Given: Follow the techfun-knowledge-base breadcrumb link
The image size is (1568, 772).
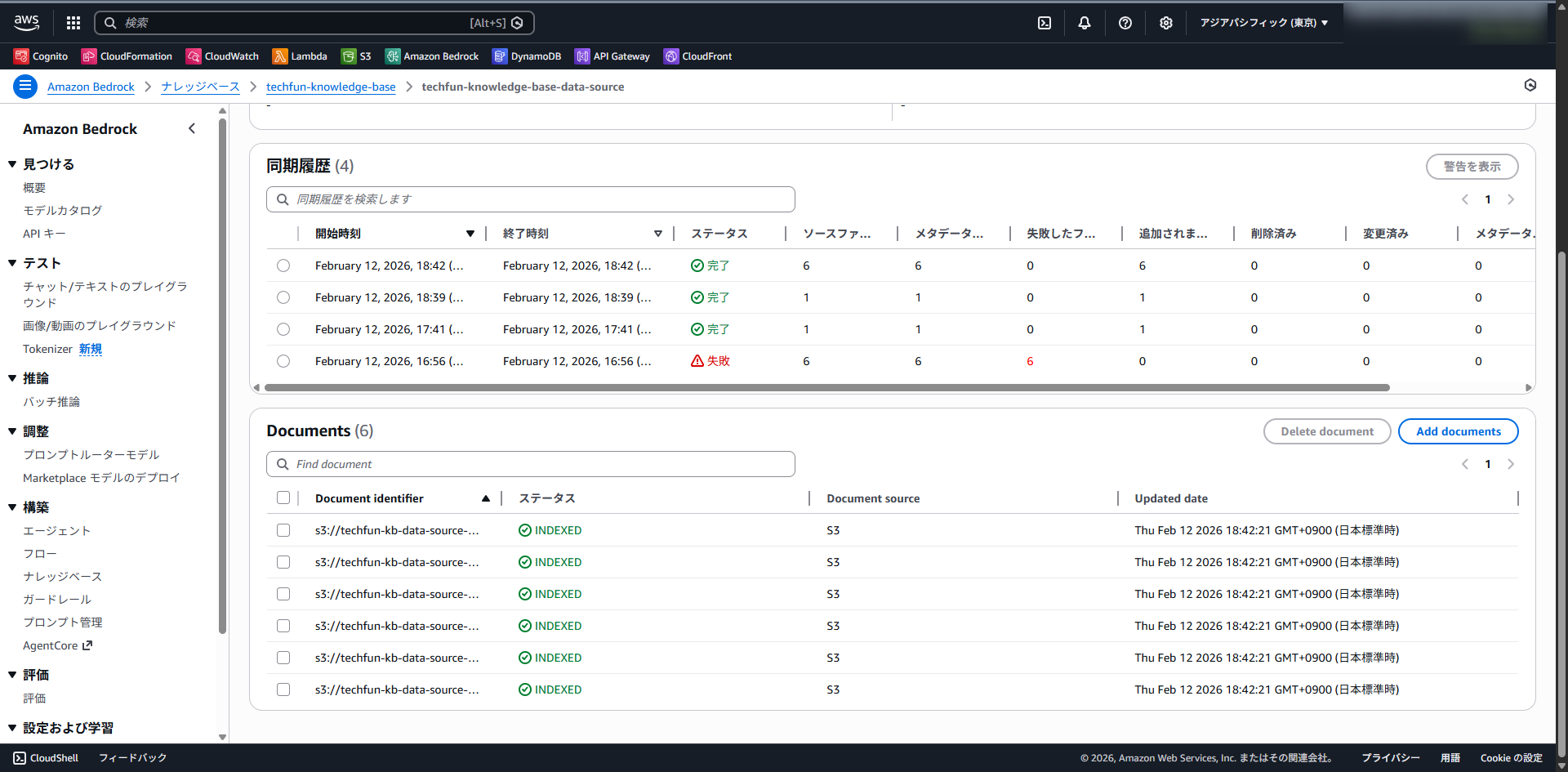Looking at the screenshot, I should click(331, 87).
